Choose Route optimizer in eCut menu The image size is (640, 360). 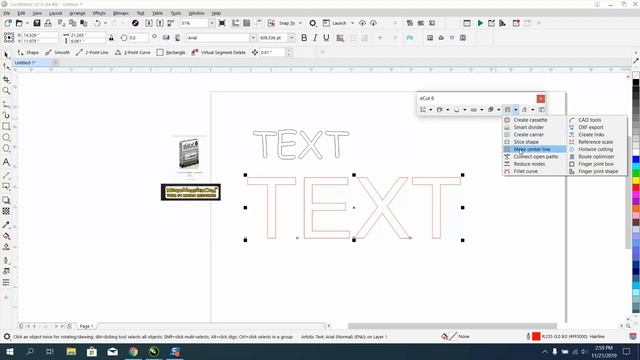coord(597,156)
